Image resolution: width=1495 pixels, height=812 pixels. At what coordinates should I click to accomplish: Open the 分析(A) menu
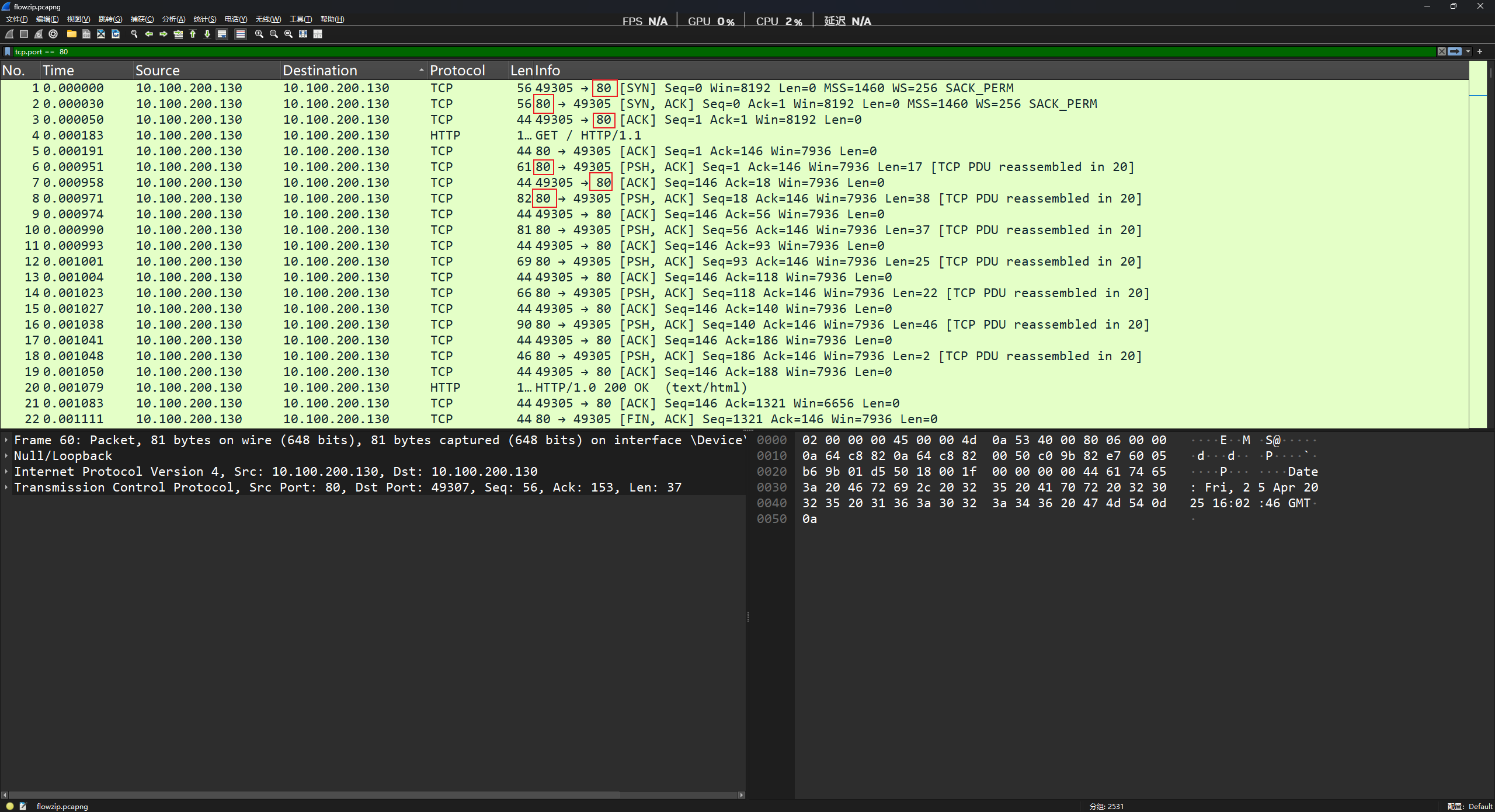click(x=173, y=19)
